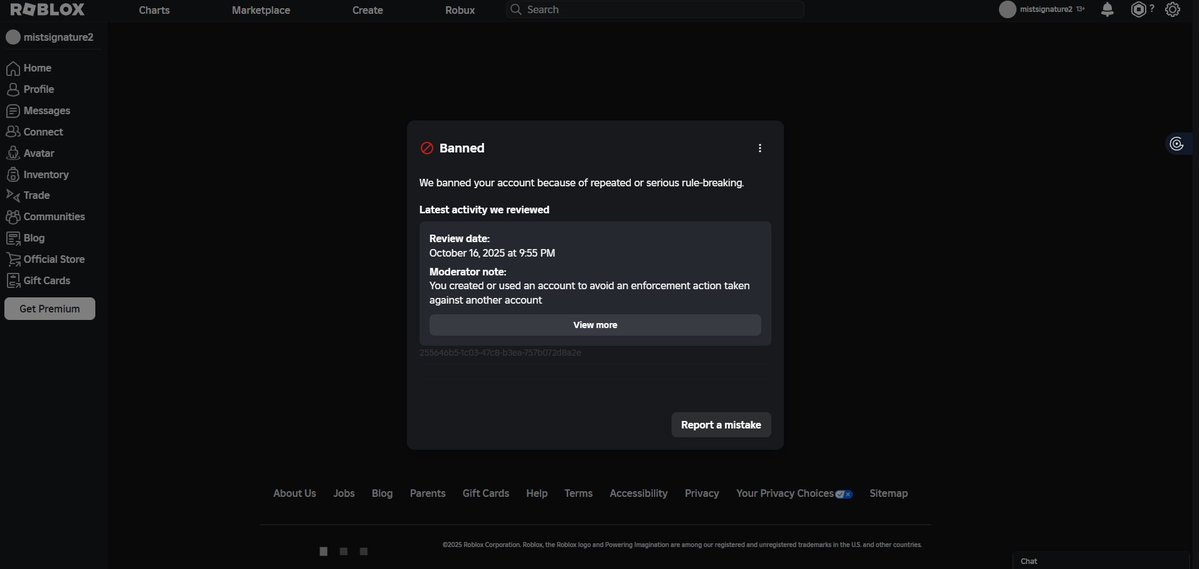
Task: Open the sidebar Gift Cards entry
Action: pos(38,281)
